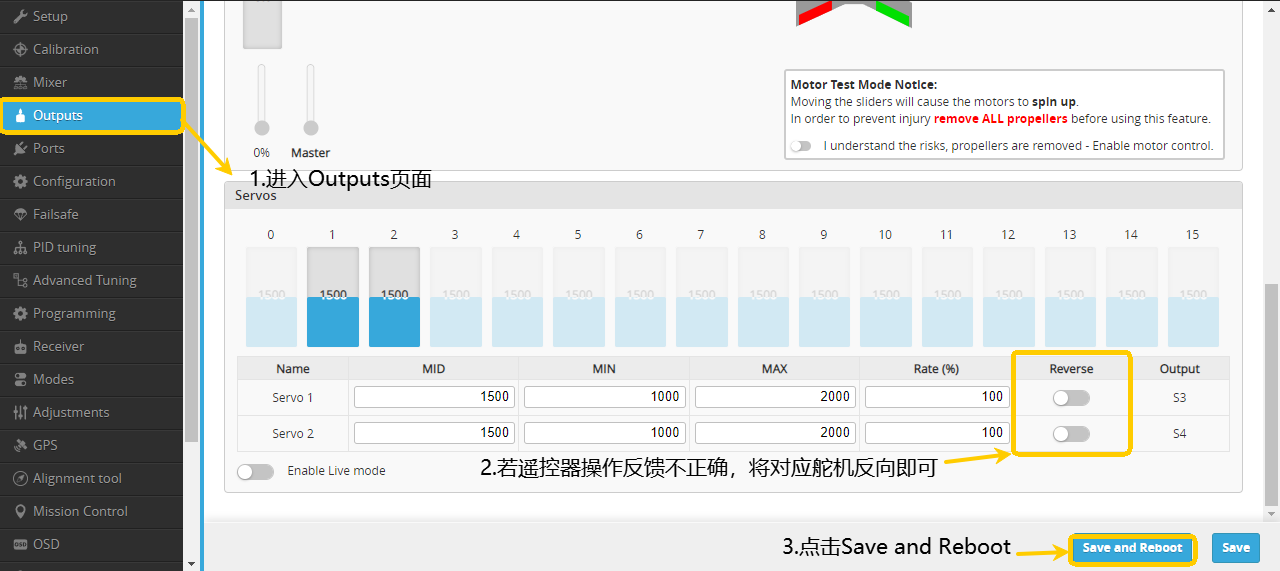Click the Receiver icon in sidebar
Viewport: 1280px width, 571px height.
[20, 346]
